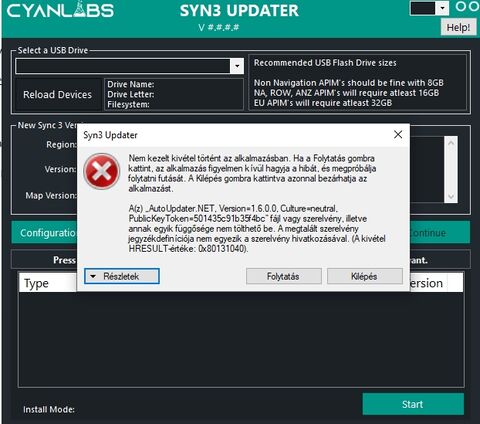
Task: Click the Reload Devices button
Action: point(57,95)
